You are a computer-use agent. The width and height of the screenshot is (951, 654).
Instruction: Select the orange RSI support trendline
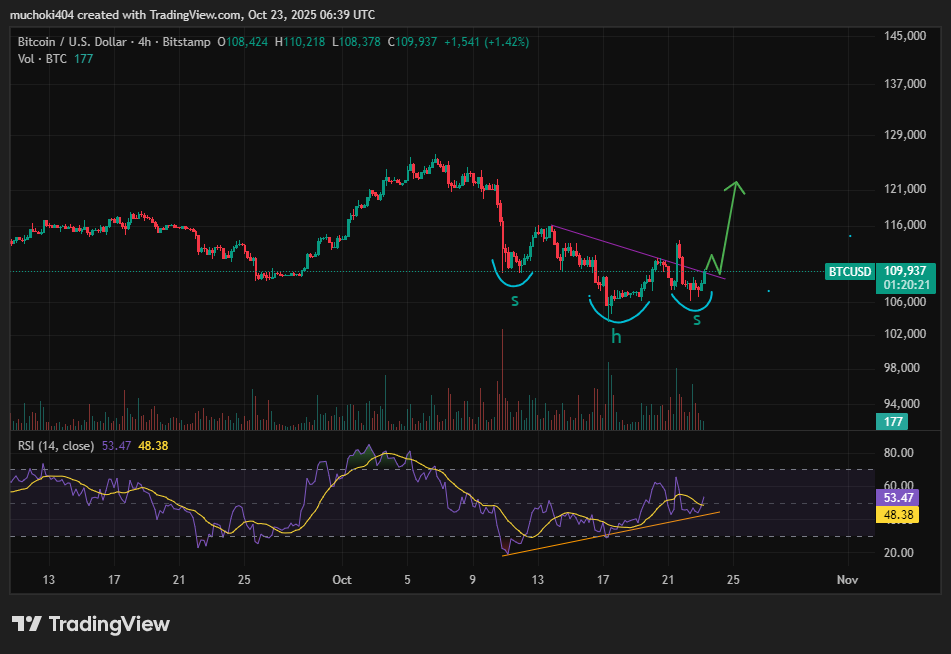pyautogui.click(x=610, y=533)
